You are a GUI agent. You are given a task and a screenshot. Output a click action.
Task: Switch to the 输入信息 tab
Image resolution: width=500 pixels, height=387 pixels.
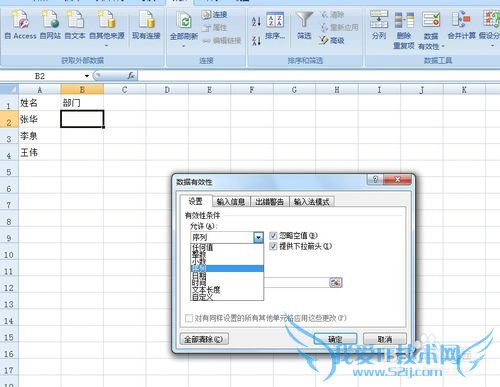231,202
